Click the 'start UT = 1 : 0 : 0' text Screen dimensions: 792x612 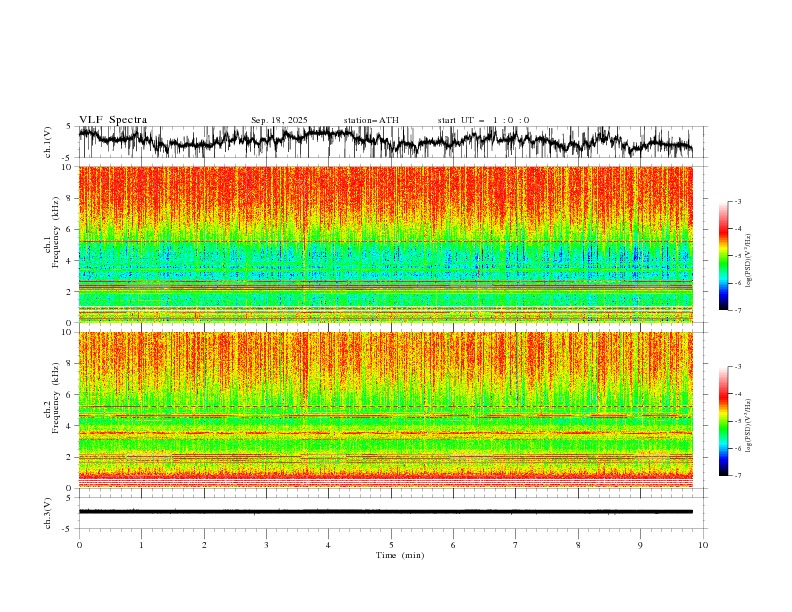tap(483, 120)
